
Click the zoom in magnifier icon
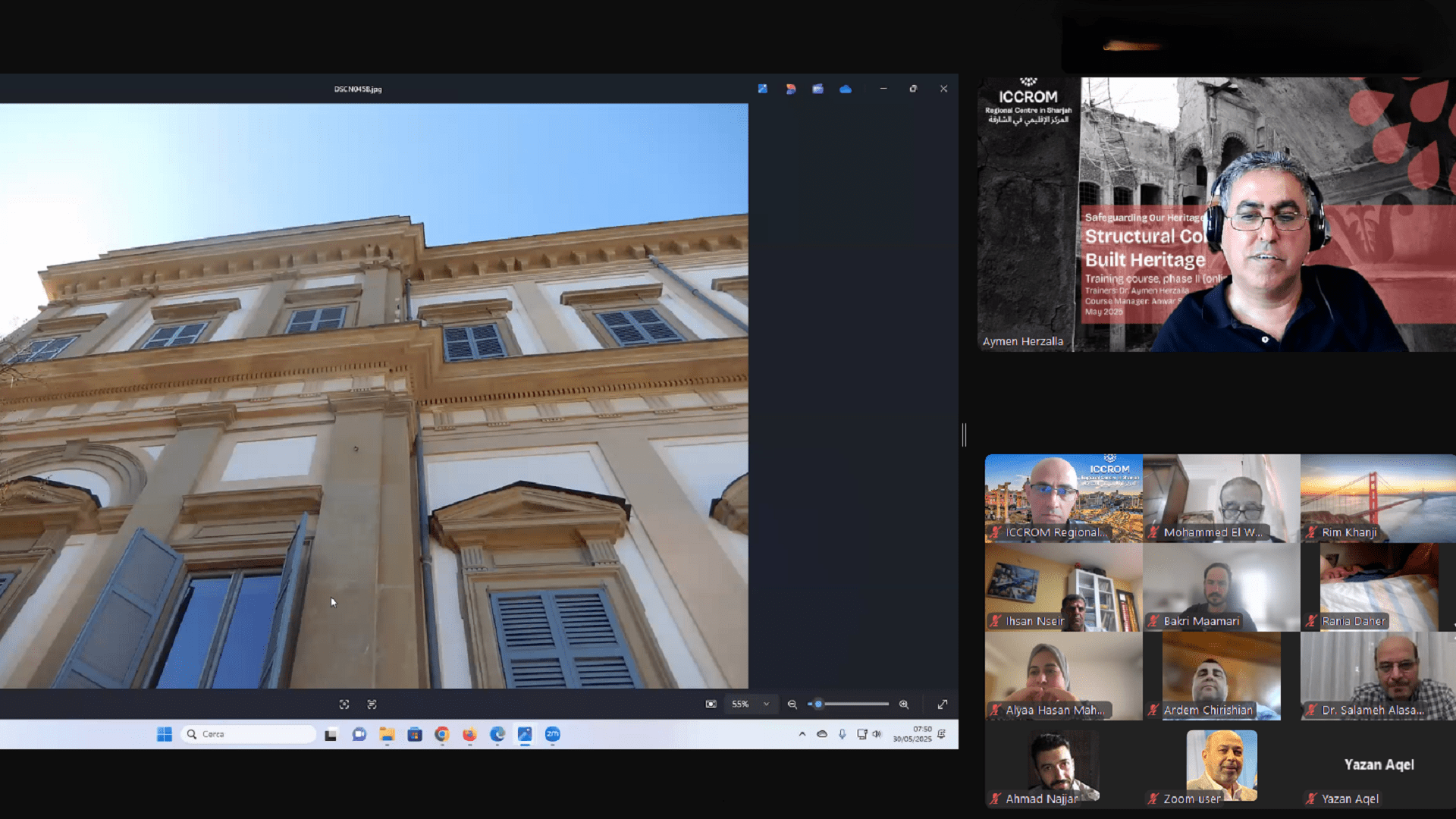click(903, 704)
